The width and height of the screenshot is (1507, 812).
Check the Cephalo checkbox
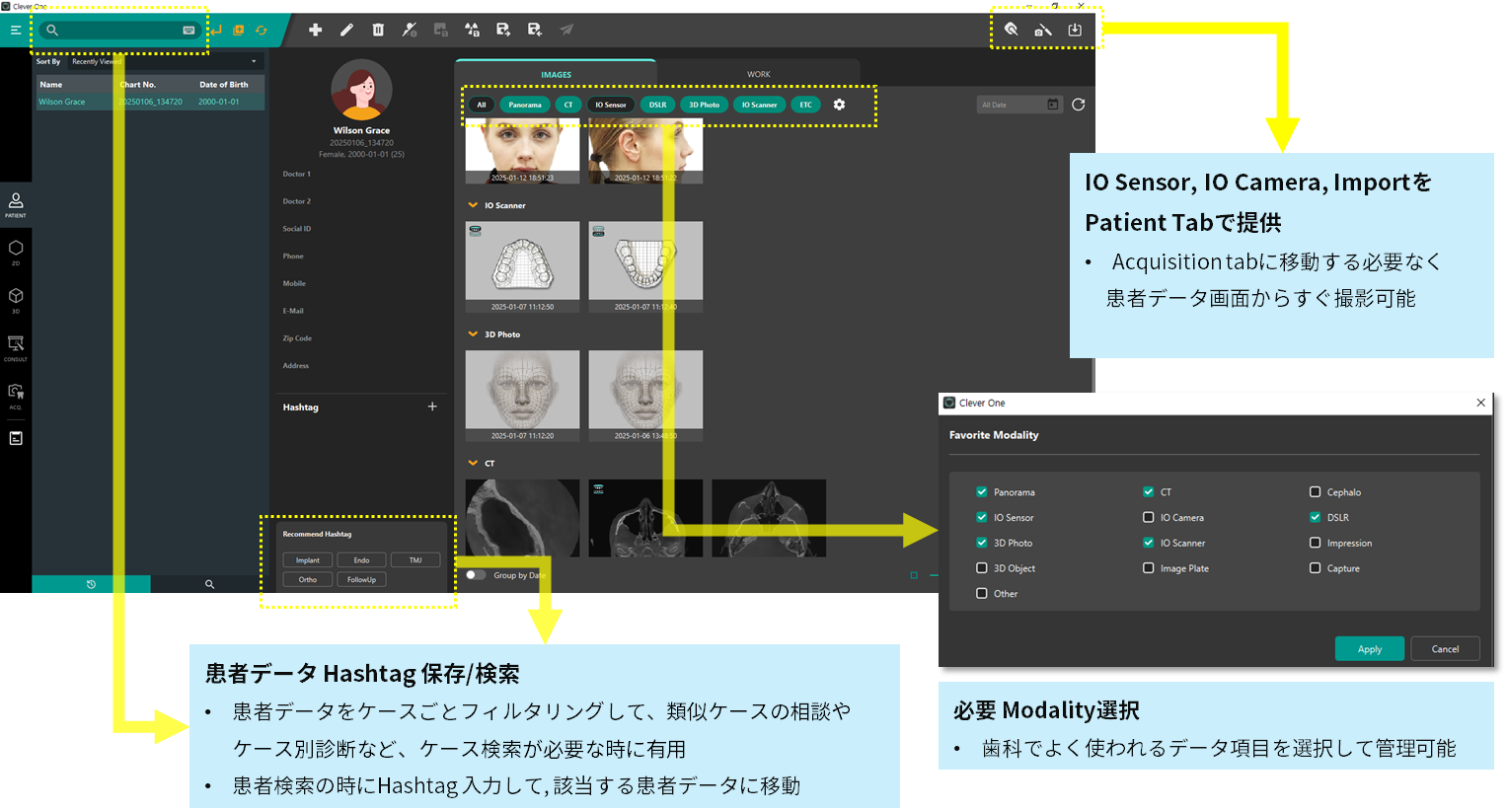[1315, 491]
